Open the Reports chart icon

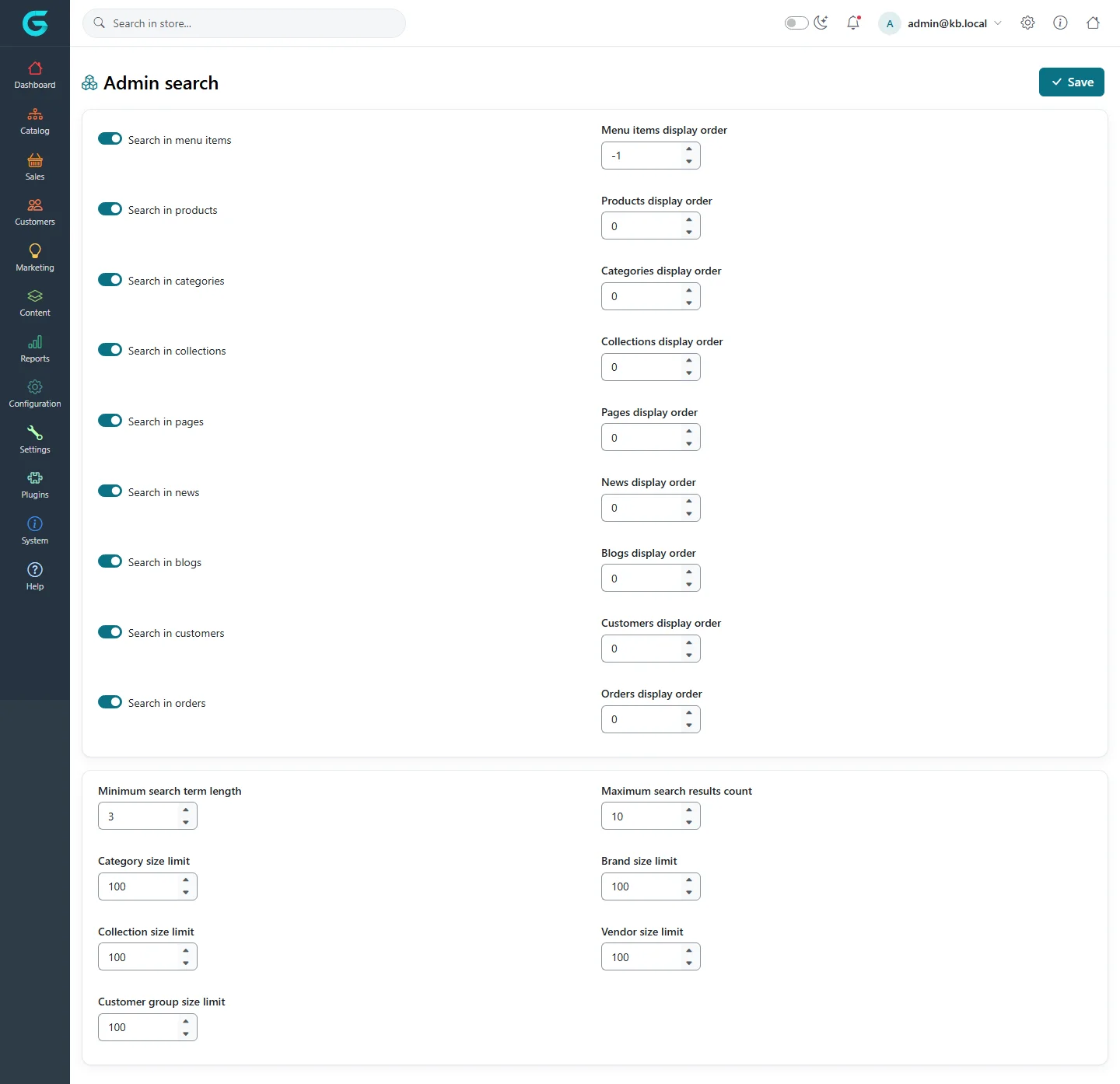(x=35, y=342)
